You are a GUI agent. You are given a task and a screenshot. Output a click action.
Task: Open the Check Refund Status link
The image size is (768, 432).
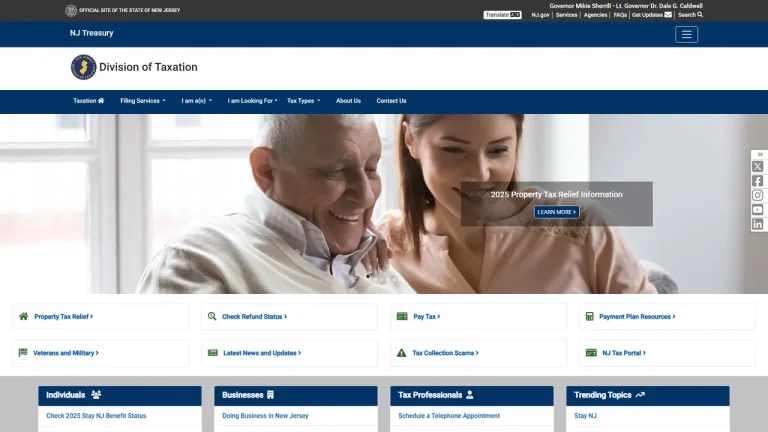(x=255, y=317)
